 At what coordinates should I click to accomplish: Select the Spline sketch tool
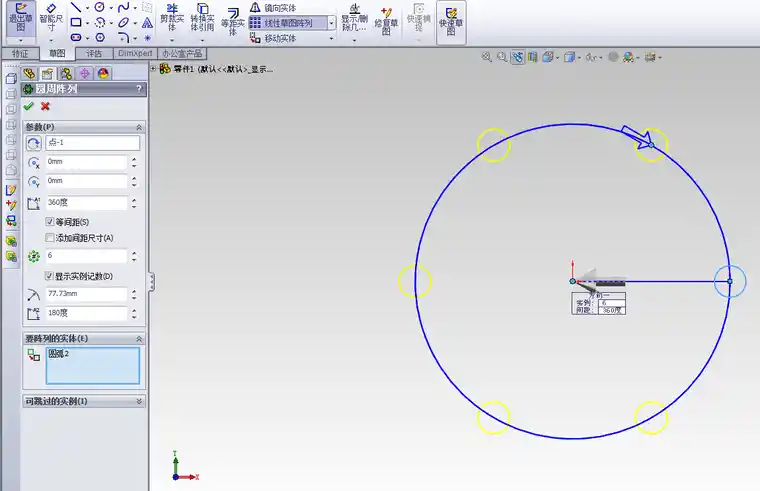click(124, 7)
